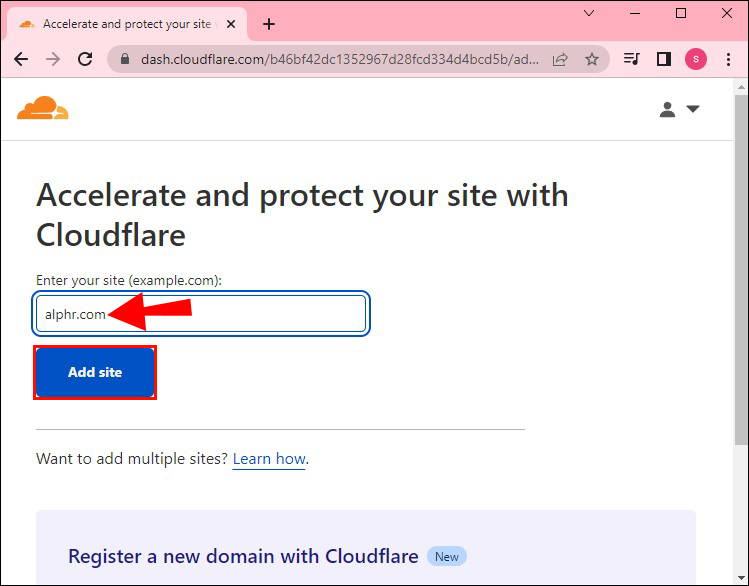
Task: Share this page using the share icon
Action: pyautogui.click(x=561, y=59)
